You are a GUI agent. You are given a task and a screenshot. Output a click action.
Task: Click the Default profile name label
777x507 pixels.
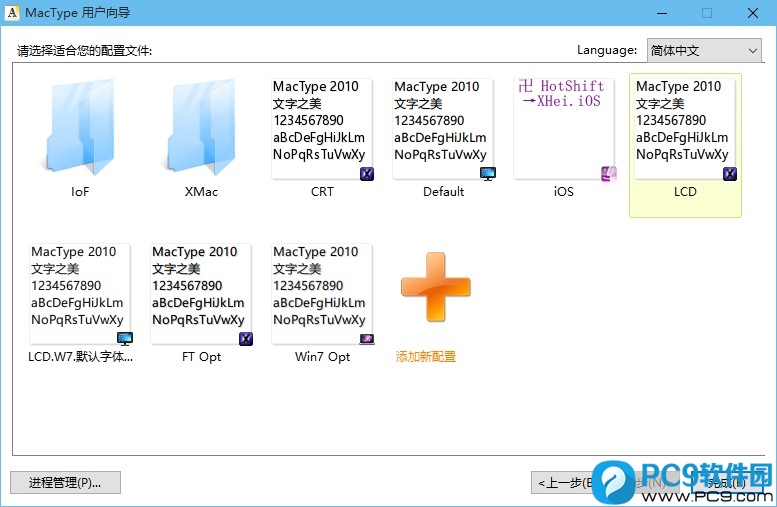pos(444,192)
